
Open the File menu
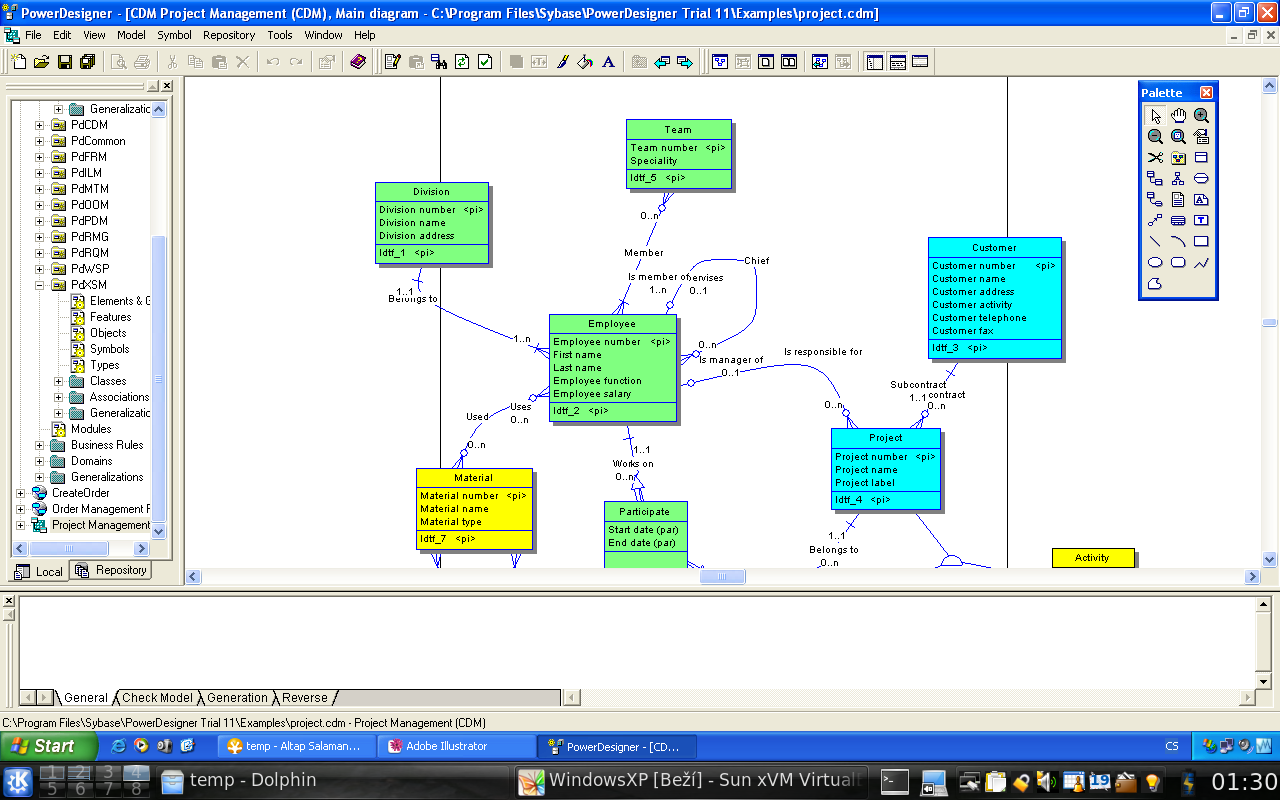click(33, 35)
